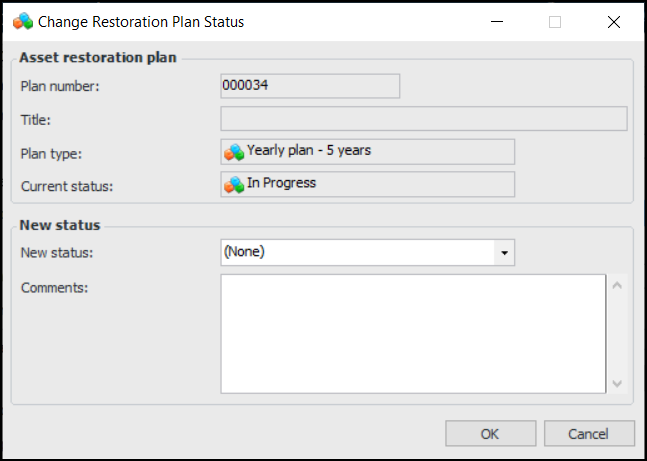
Task: Click the Yearly plan type icon
Action: click(x=234, y=152)
